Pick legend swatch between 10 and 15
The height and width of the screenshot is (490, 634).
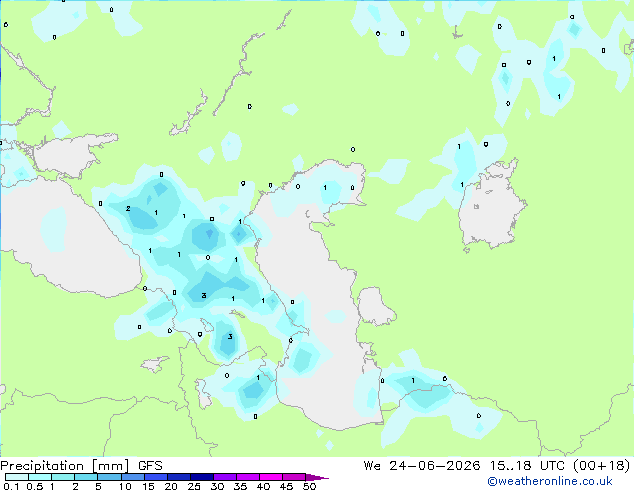132,477
